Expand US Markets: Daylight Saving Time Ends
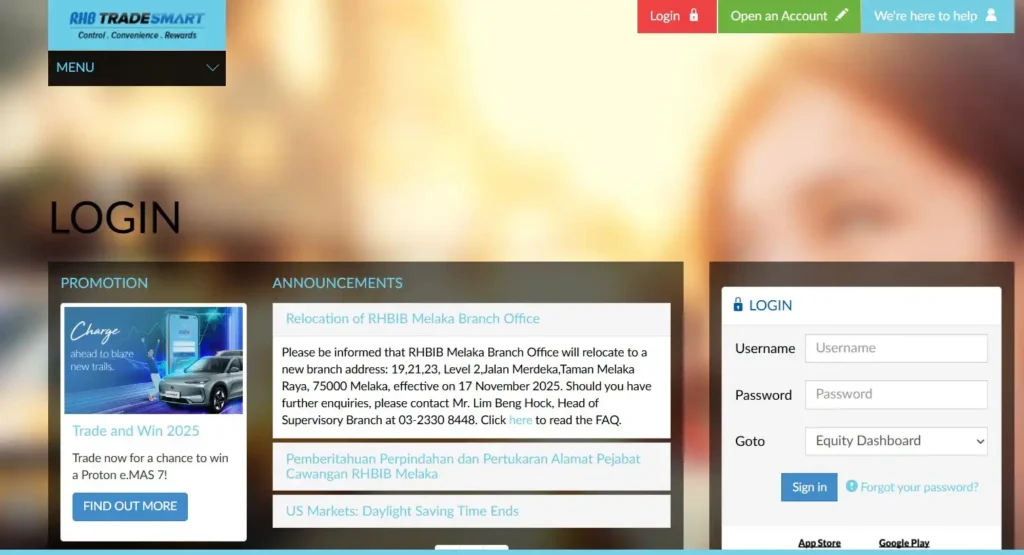This screenshot has height=555, width=1024. pos(472,511)
